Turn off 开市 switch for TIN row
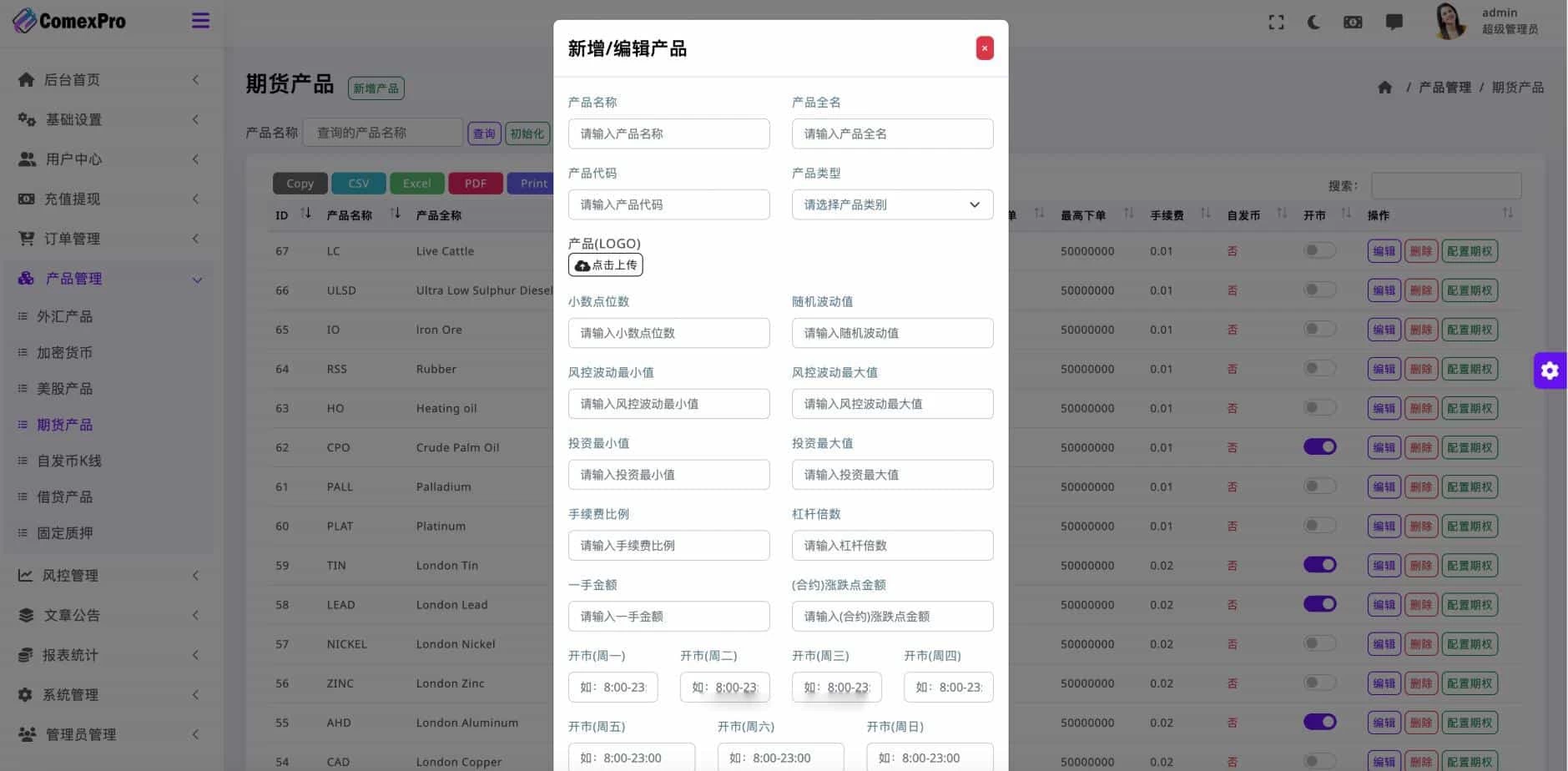Screen dimensions: 1568x771 coord(1319,565)
